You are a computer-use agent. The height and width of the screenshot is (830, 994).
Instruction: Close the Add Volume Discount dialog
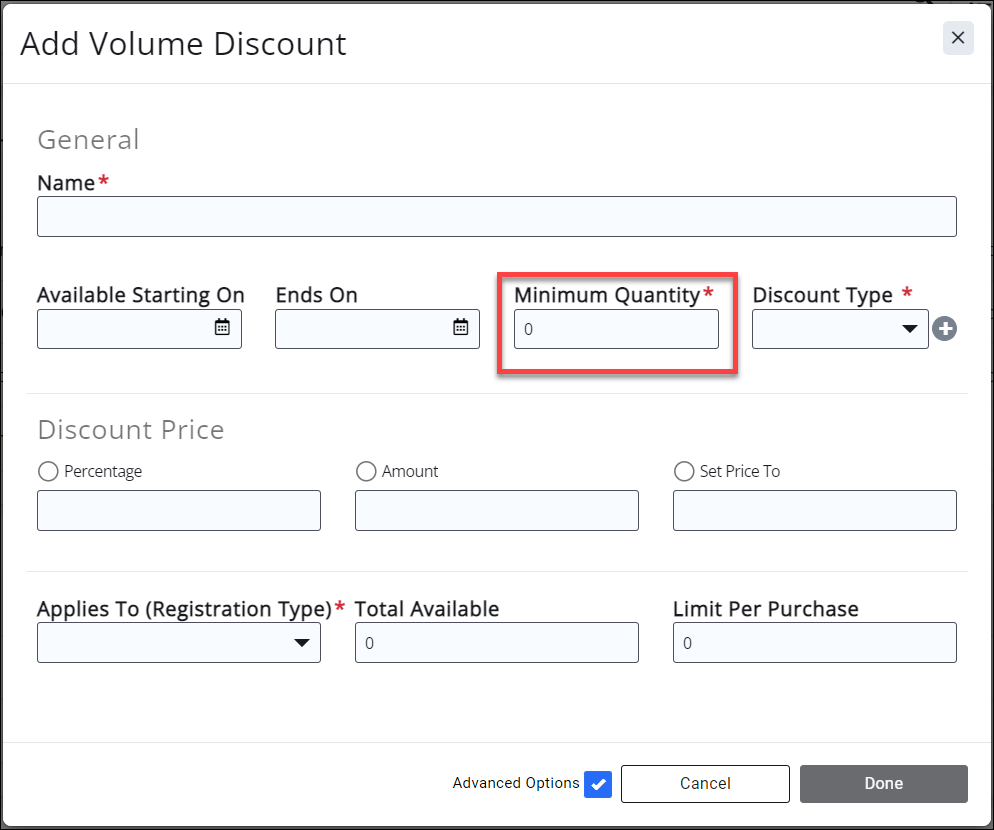coord(957,38)
